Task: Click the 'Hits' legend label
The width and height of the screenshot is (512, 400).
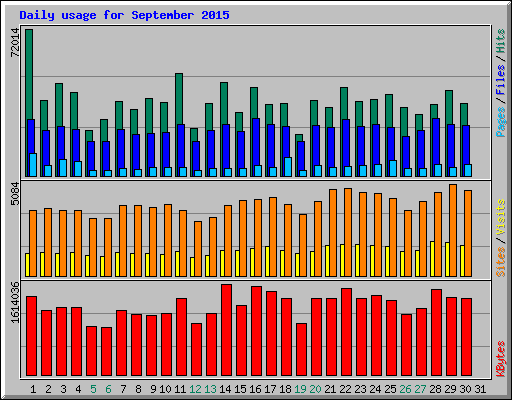Action: (x=501, y=41)
